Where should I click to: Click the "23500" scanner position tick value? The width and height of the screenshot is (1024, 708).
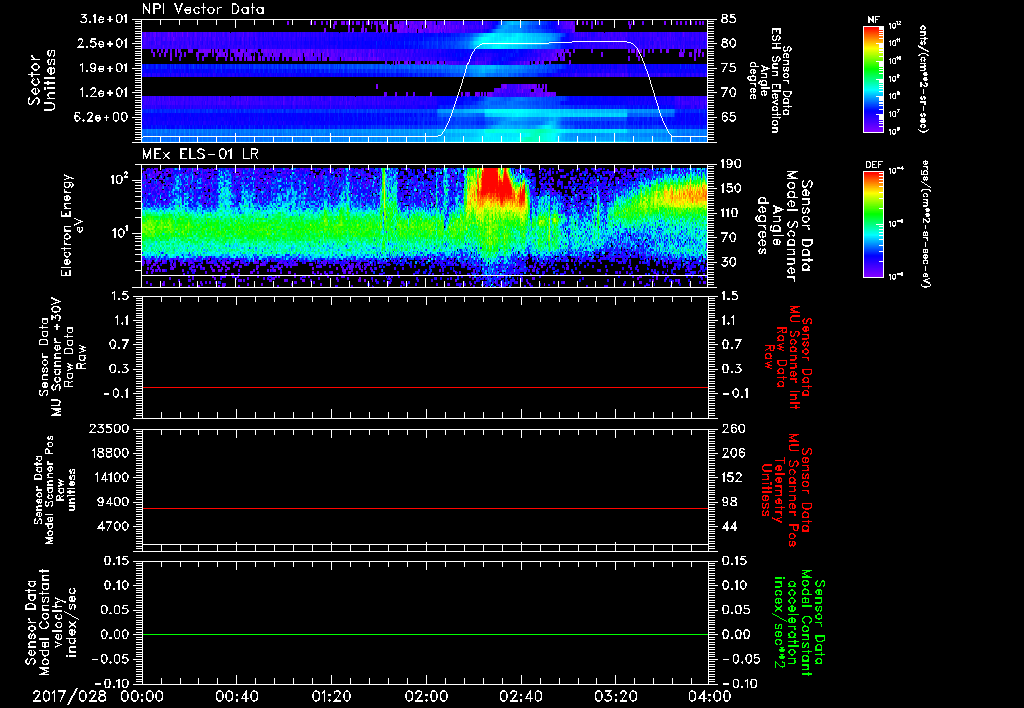(x=110, y=429)
